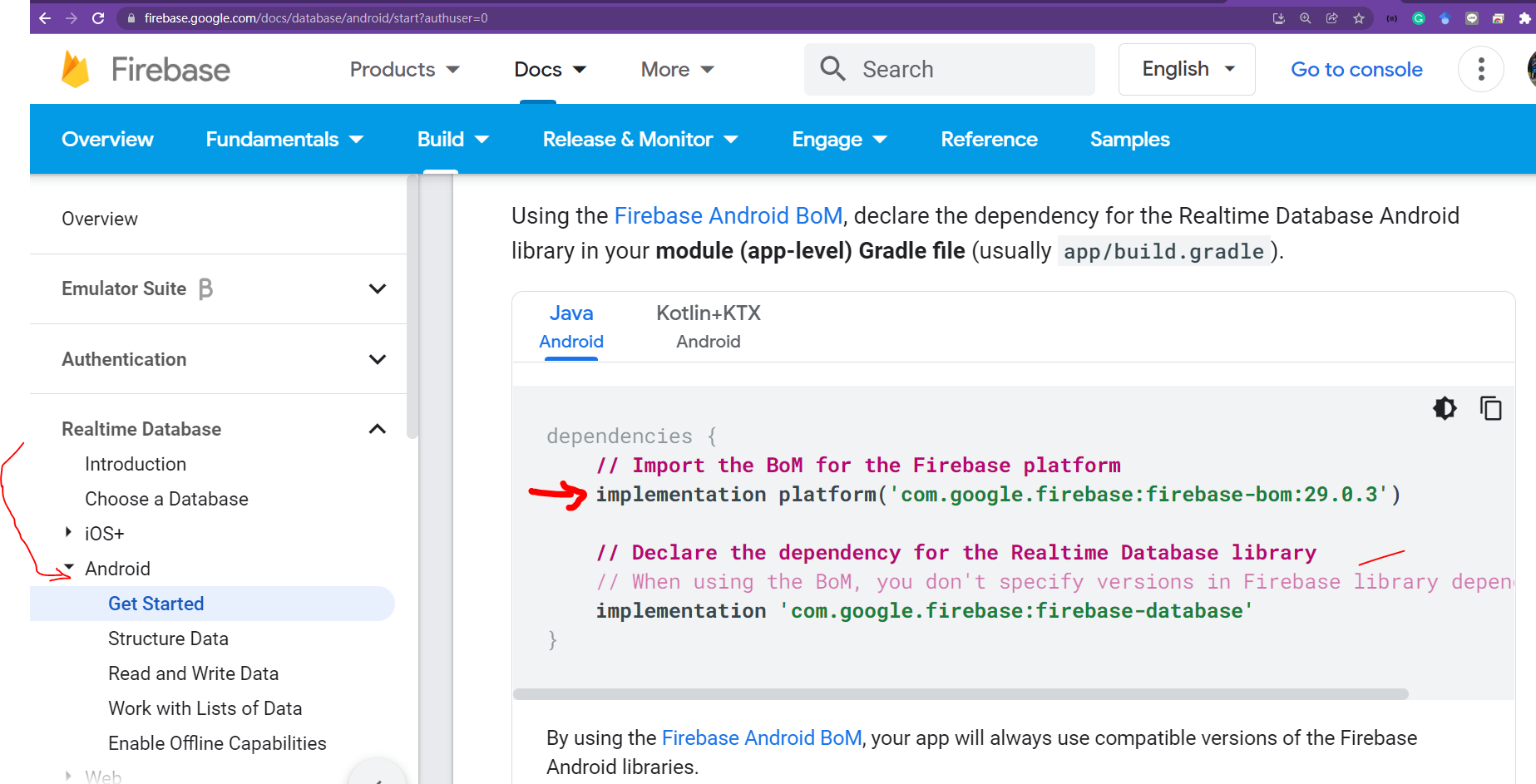The image size is (1536, 784).
Task: Click Go to console link
Action: click(1356, 69)
